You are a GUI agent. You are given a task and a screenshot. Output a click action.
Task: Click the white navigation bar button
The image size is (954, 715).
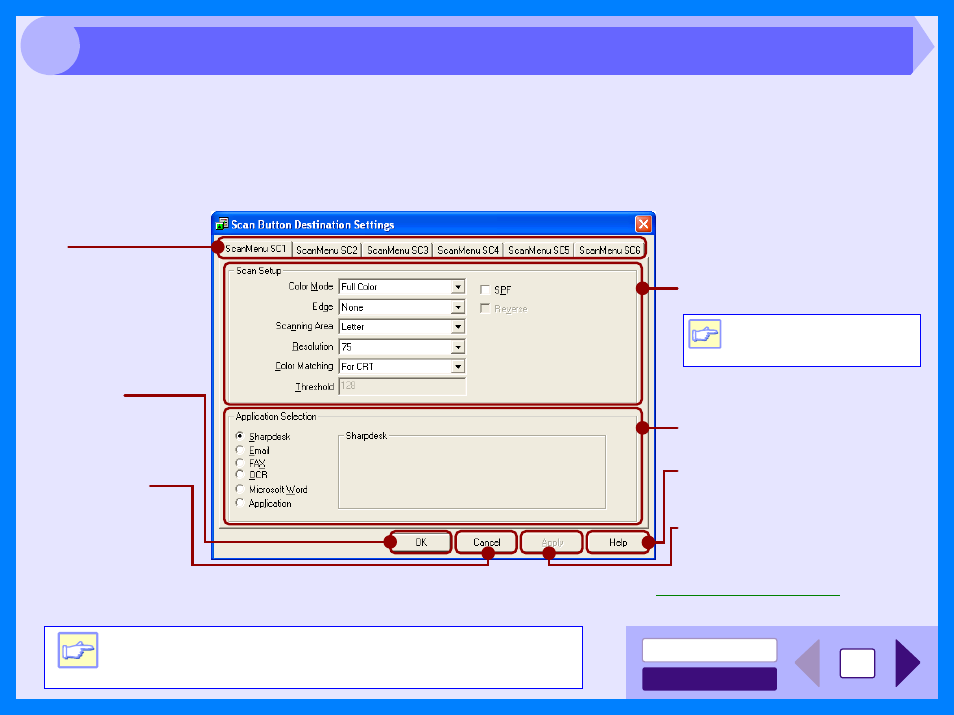pos(709,650)
